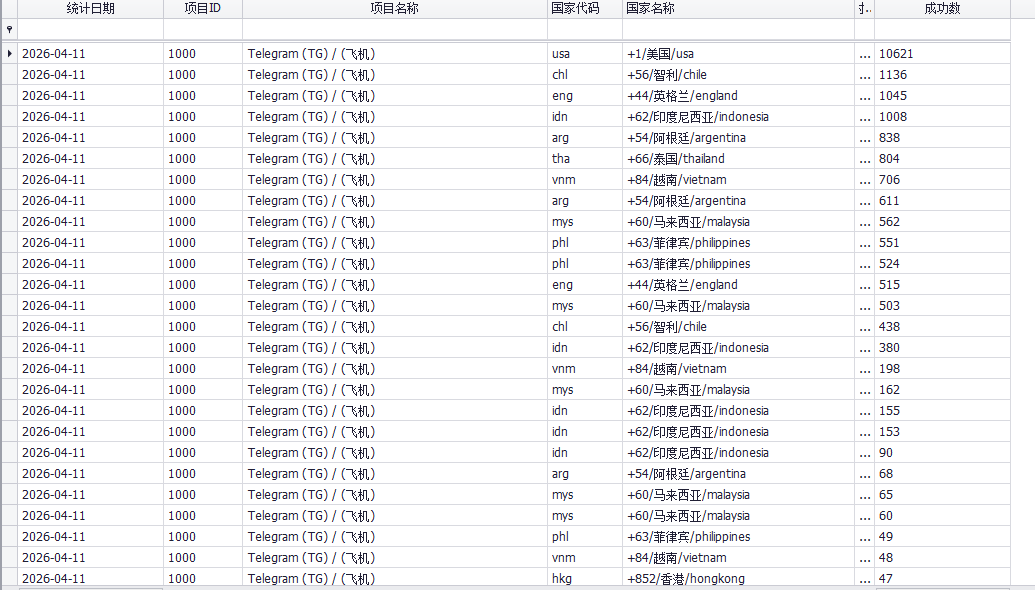Click '+63/菲律宾/philippines' in the 524 row
This screenshot has width=1035, height=590.
[x=739, y=263]
